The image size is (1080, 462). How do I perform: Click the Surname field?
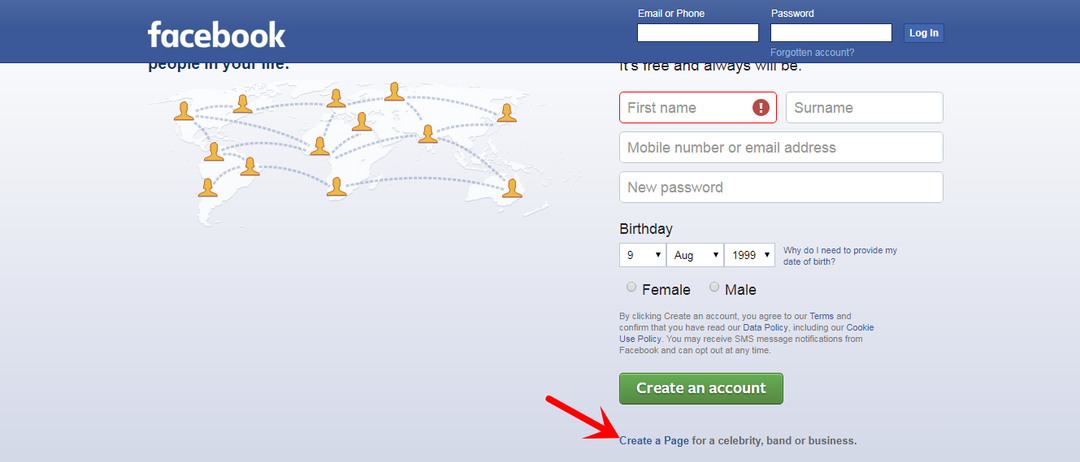[x=864, y=107]
